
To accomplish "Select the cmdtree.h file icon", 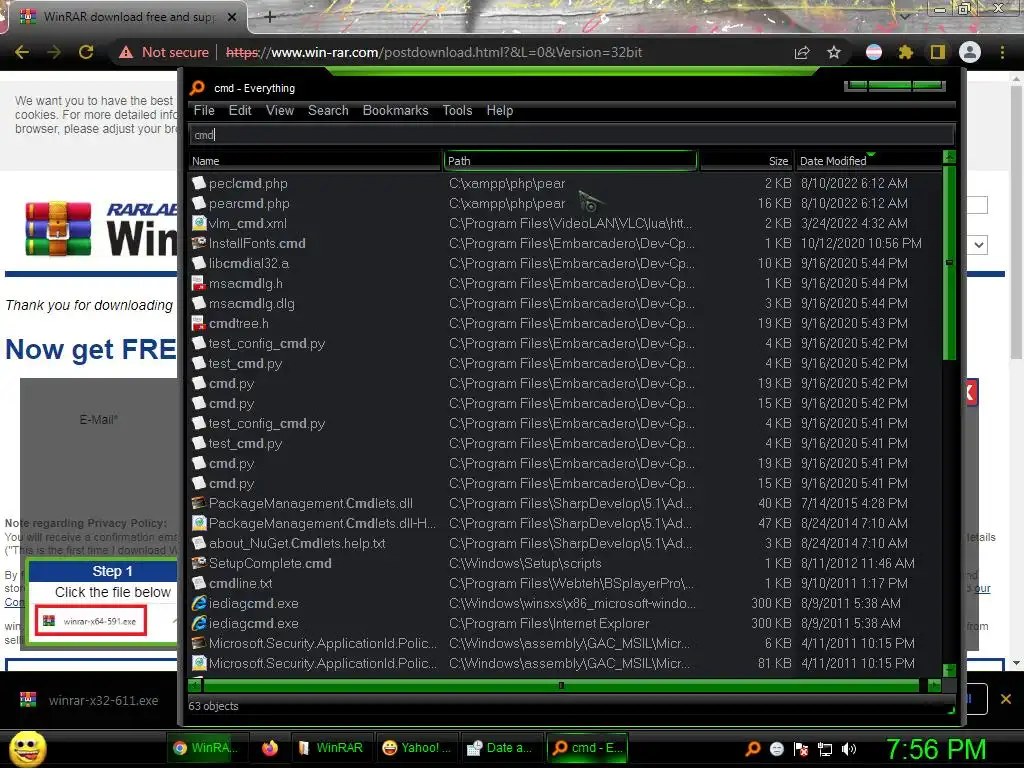I will [x=199, y=323].
